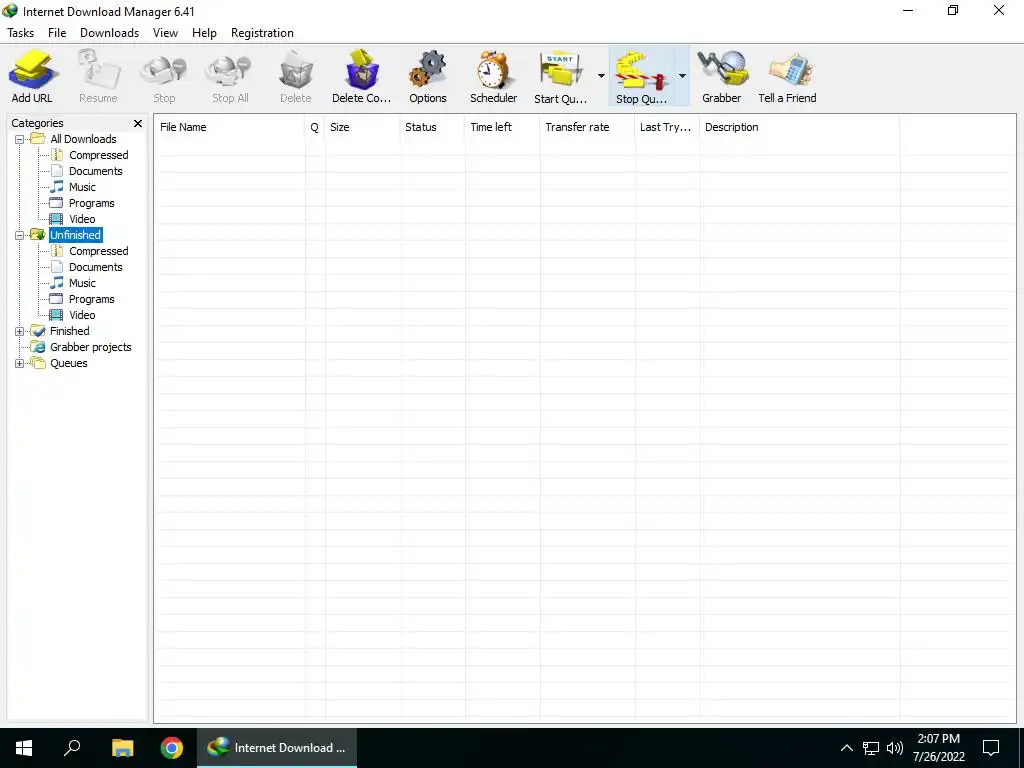Select Documents under All Downloads
The height and width of the screenshot is (768, 1024).
tap(95, 171)
